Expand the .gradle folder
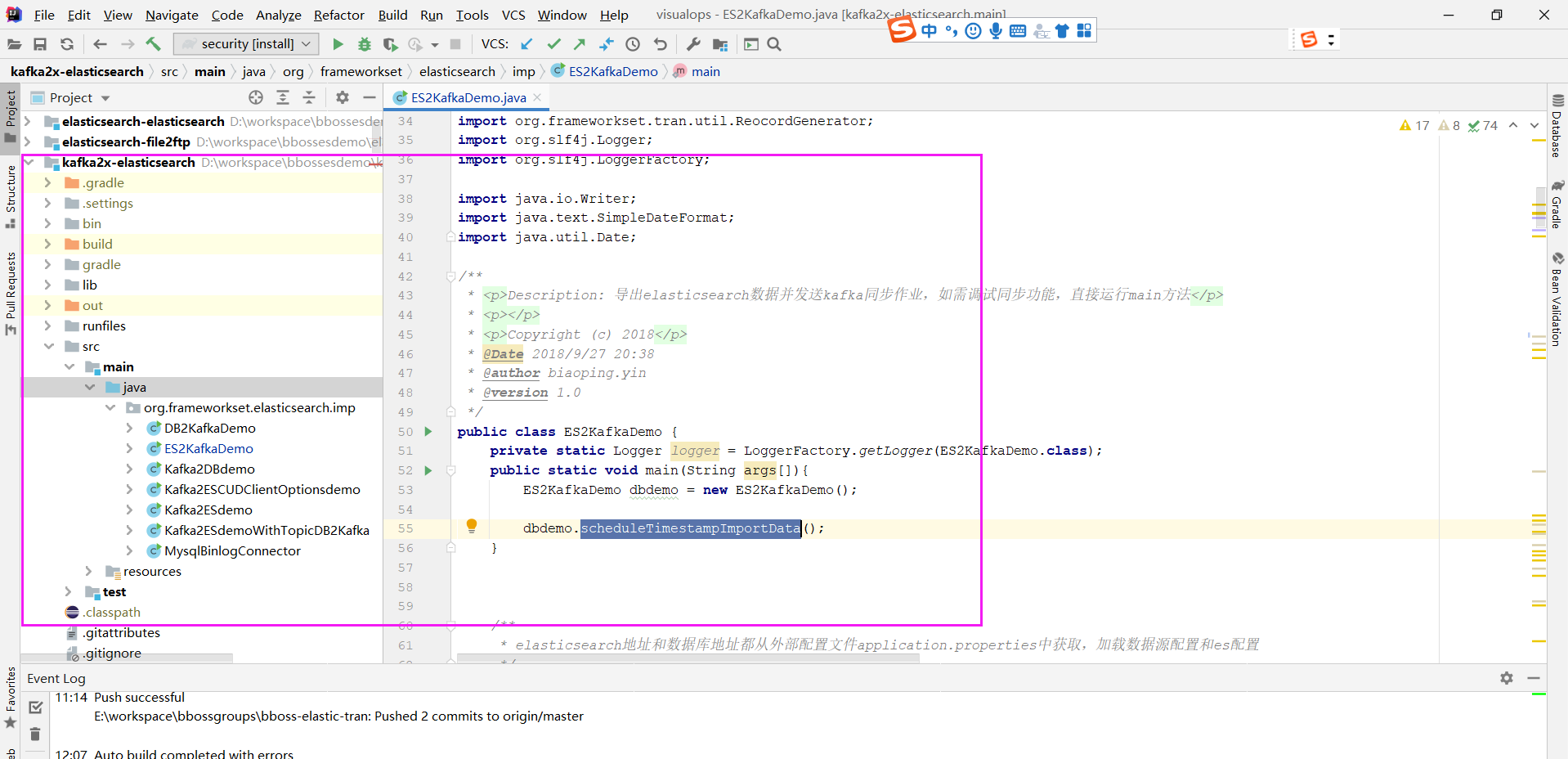Image resolution: width=1568 pixels, height=759 pixels. (x=47, y=182)
